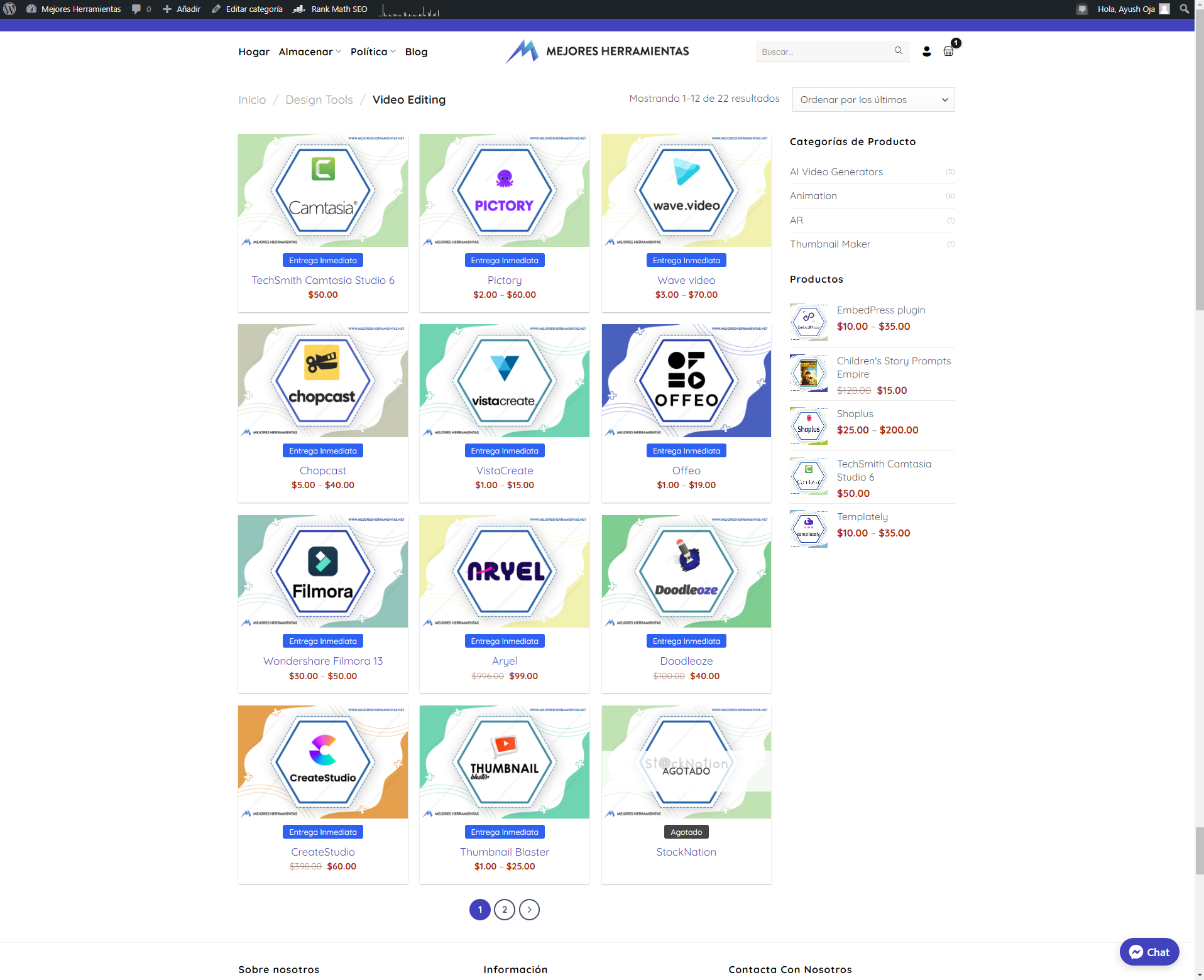Click Inicio breadcrumb link
Viewport: 1204px width, 980px height.
pyautogui.click(x=252, y=99)
